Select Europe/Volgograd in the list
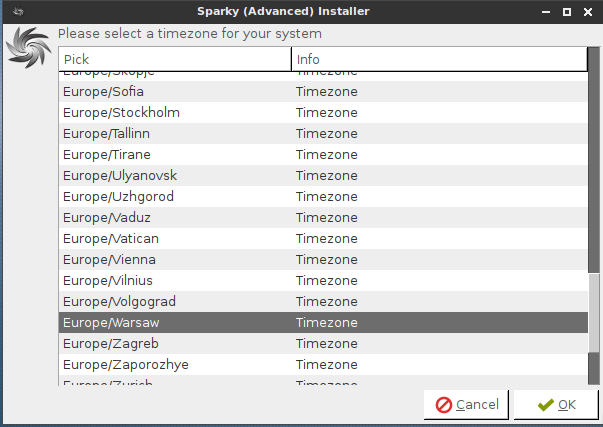This screenshot has width=603, height=427. click(x=323, y=302)
